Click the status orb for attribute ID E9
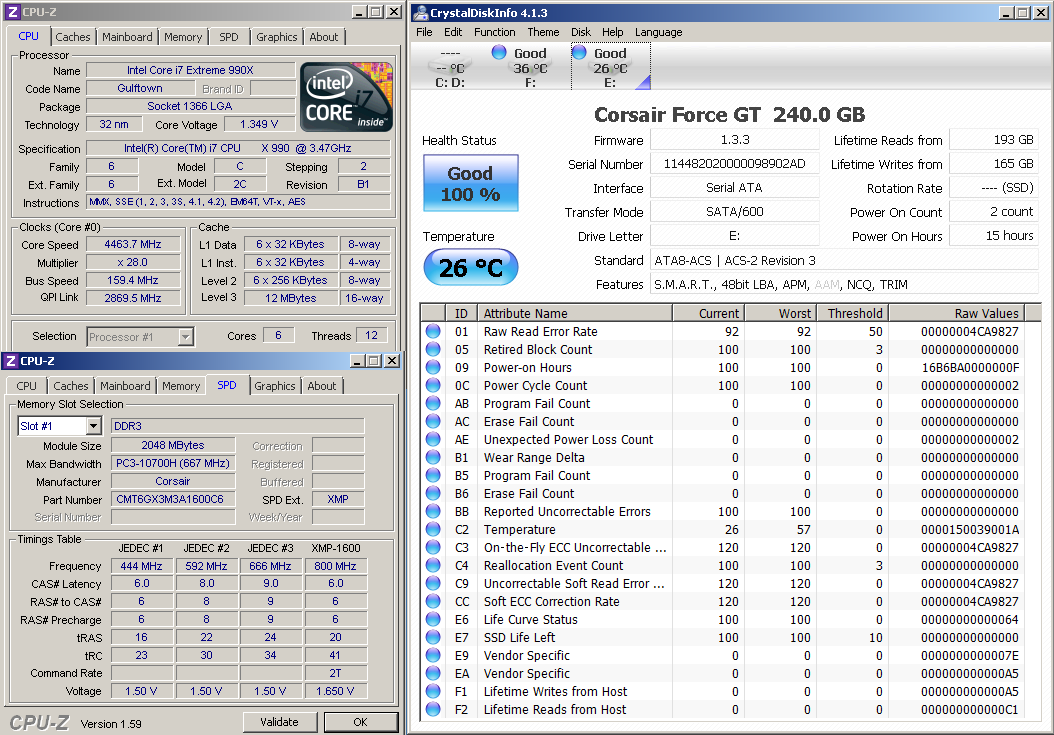Screen dimensions: 1054x735 (433, 656)
